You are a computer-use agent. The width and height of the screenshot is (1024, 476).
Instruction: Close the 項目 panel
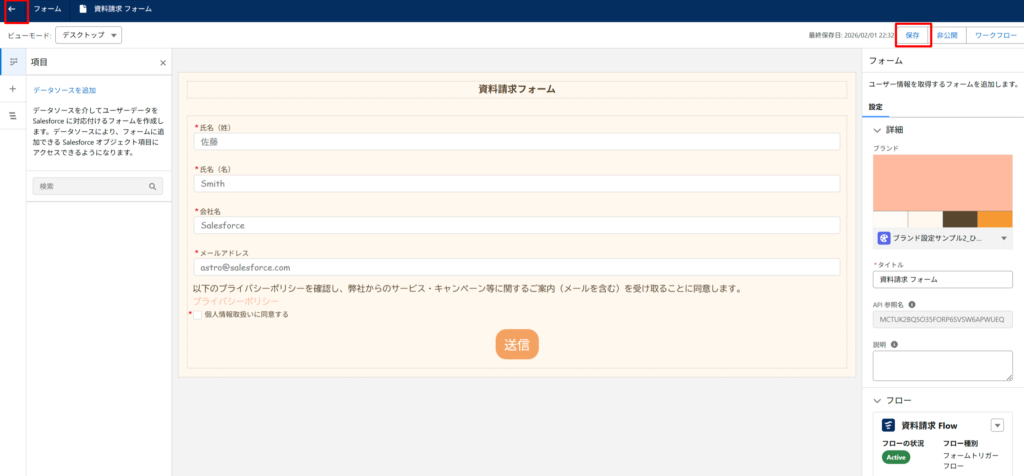pos(163,63)
